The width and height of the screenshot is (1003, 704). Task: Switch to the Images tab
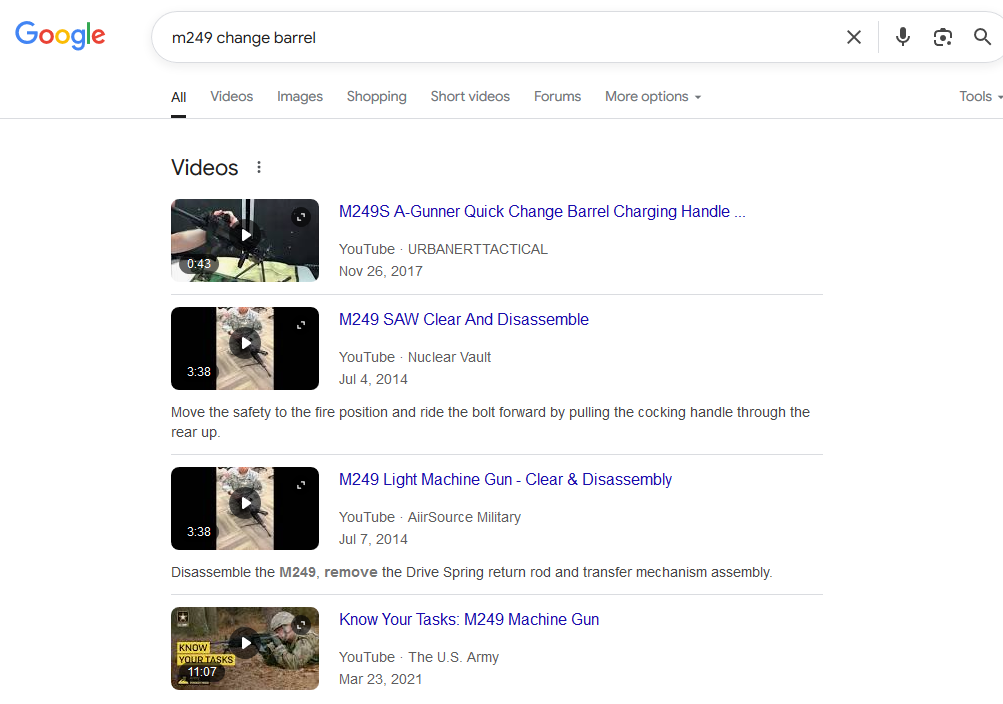click(x=299, y=97)
